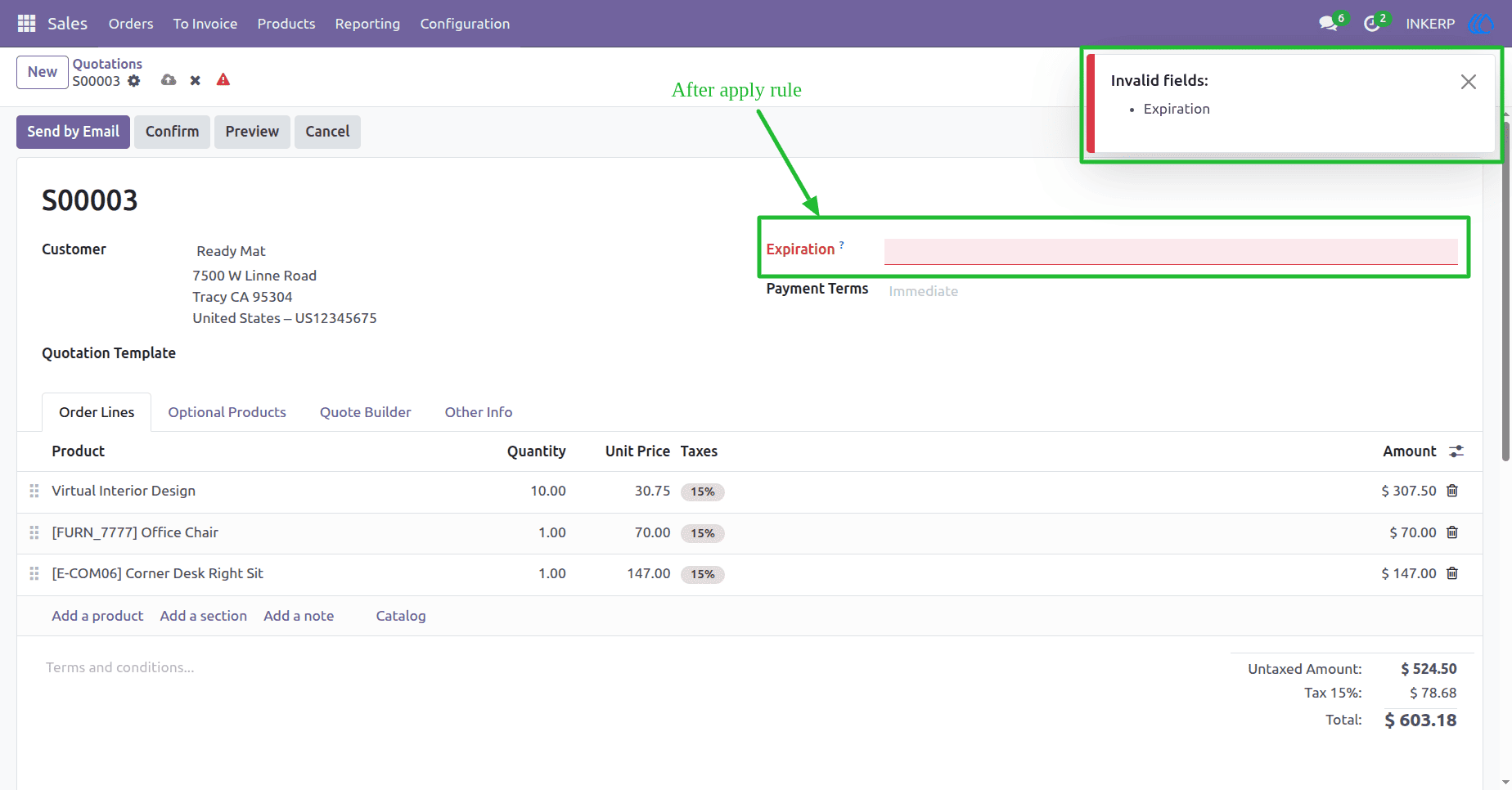The width and height of the screenshot is (1512, 790).
Task: Open the To Invoice menu
Action: point(205,24)
